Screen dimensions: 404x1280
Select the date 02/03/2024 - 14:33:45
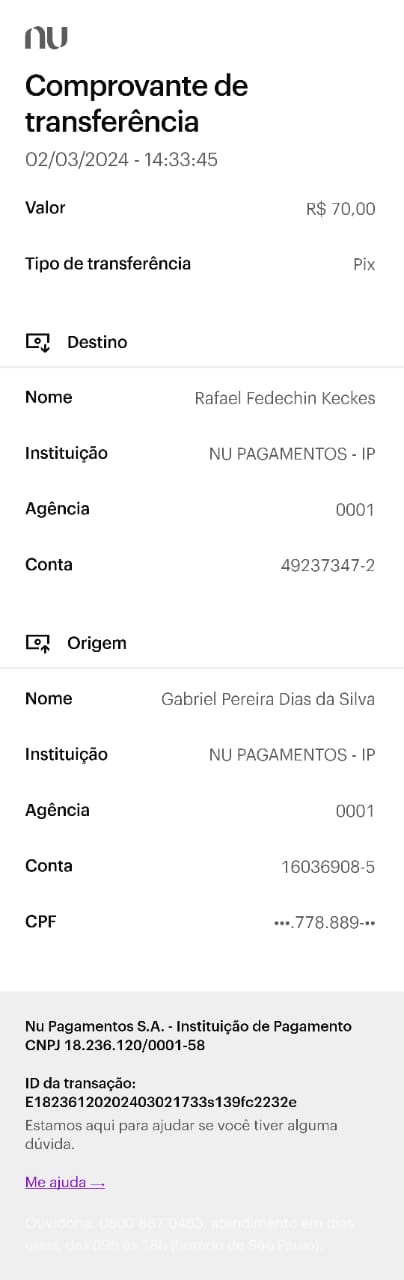[121, 160]
